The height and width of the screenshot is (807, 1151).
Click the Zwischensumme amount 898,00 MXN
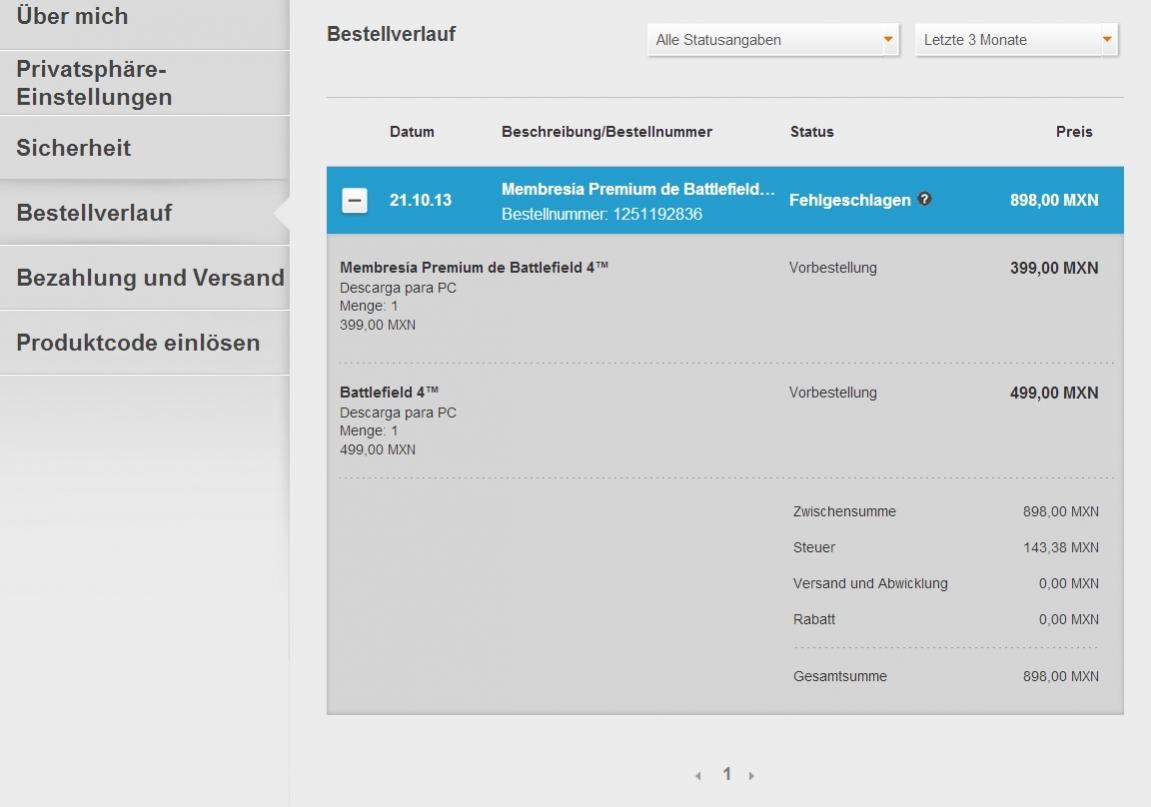point(1061,511)
